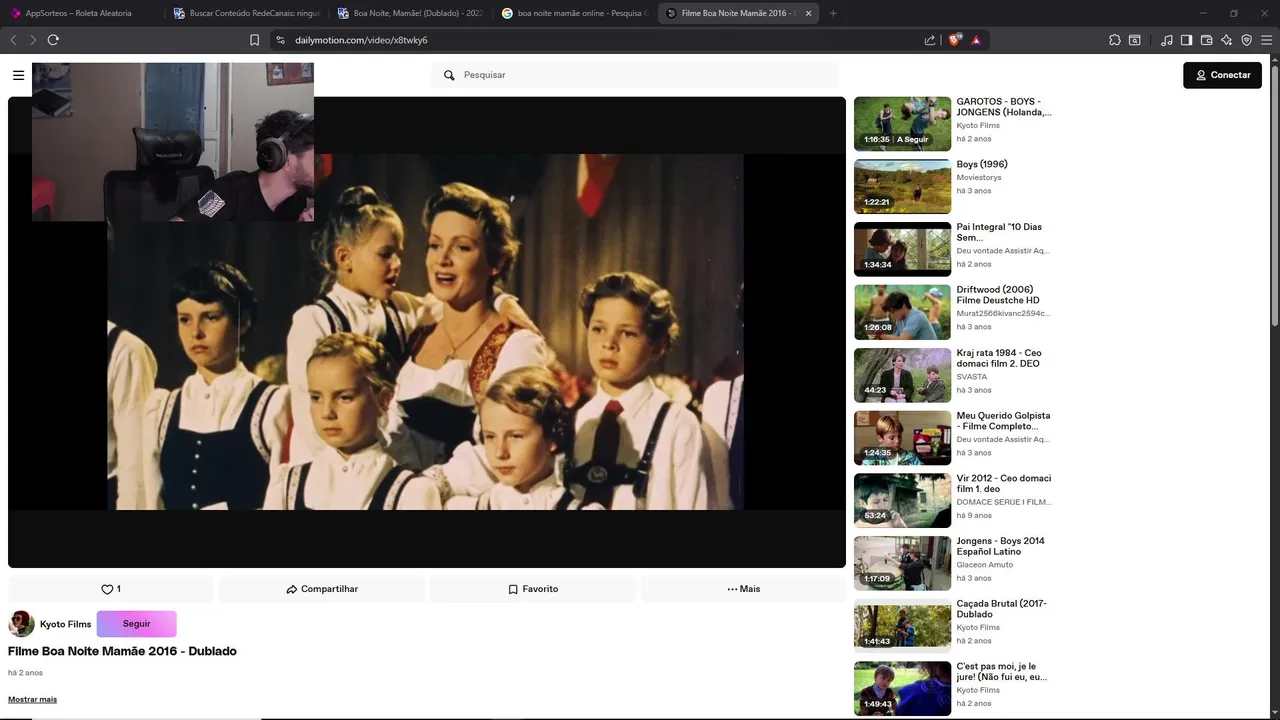Switch to Buscar Conteúdo RedeCanais tab
1280x720 pixels.
click(246, 13)
